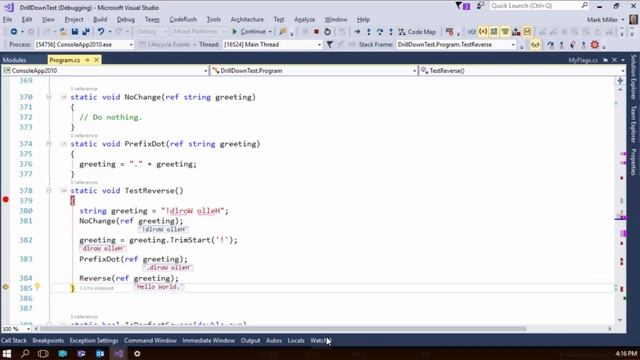The width and height of the screenshot is (640, 360).
Task: Click the Restart debugging icon
Action: point(327,31)
